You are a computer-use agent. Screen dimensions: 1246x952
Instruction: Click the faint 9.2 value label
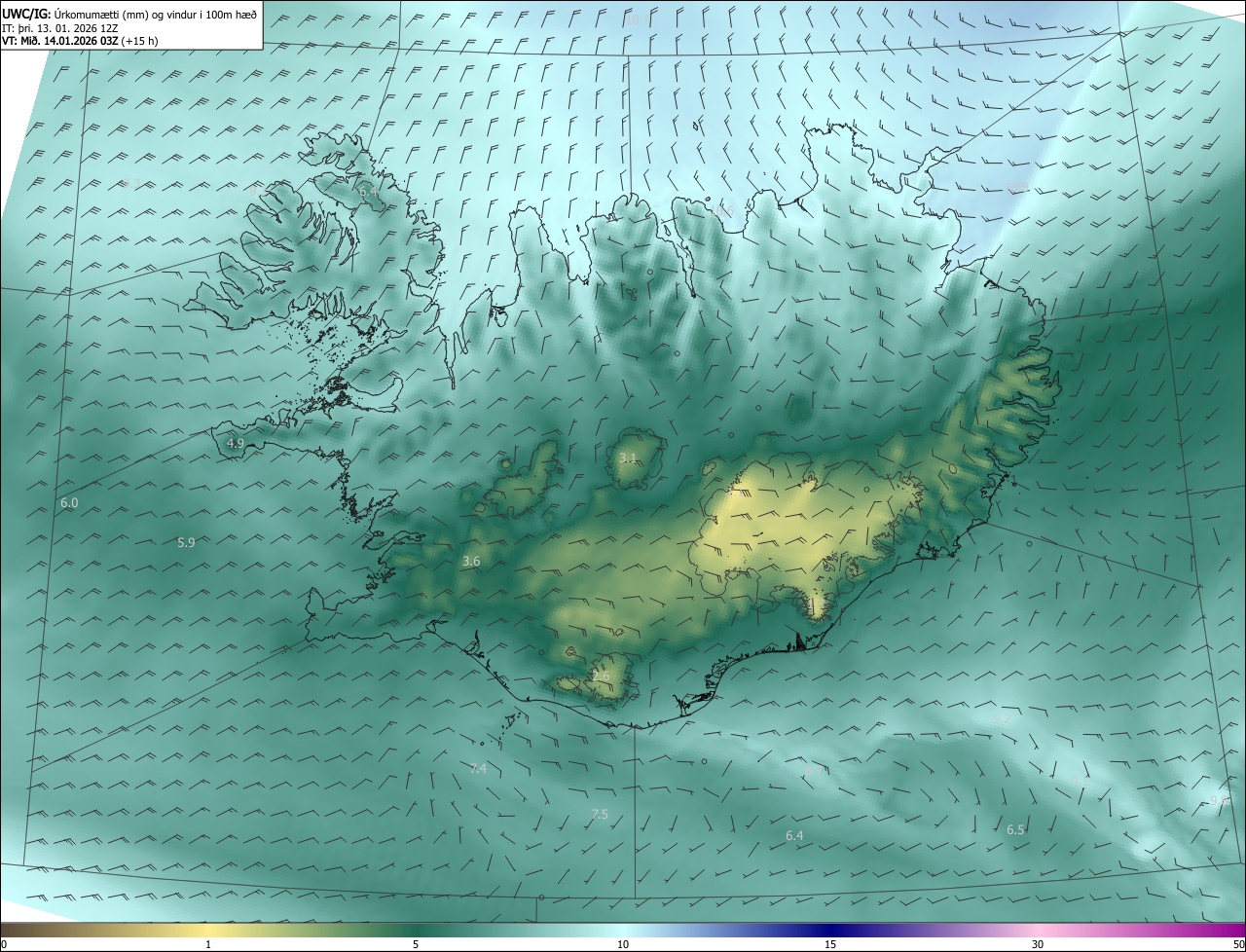(x=1001, y=718)
